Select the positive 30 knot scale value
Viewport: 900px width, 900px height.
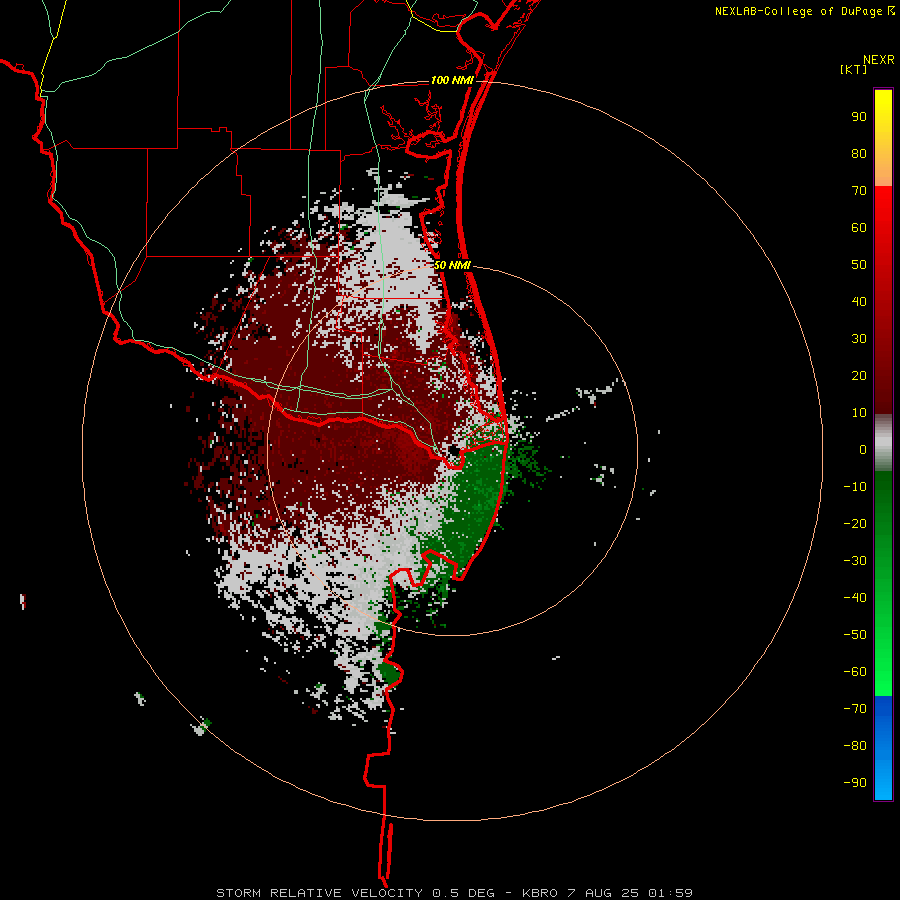click(x=859, y=339)
